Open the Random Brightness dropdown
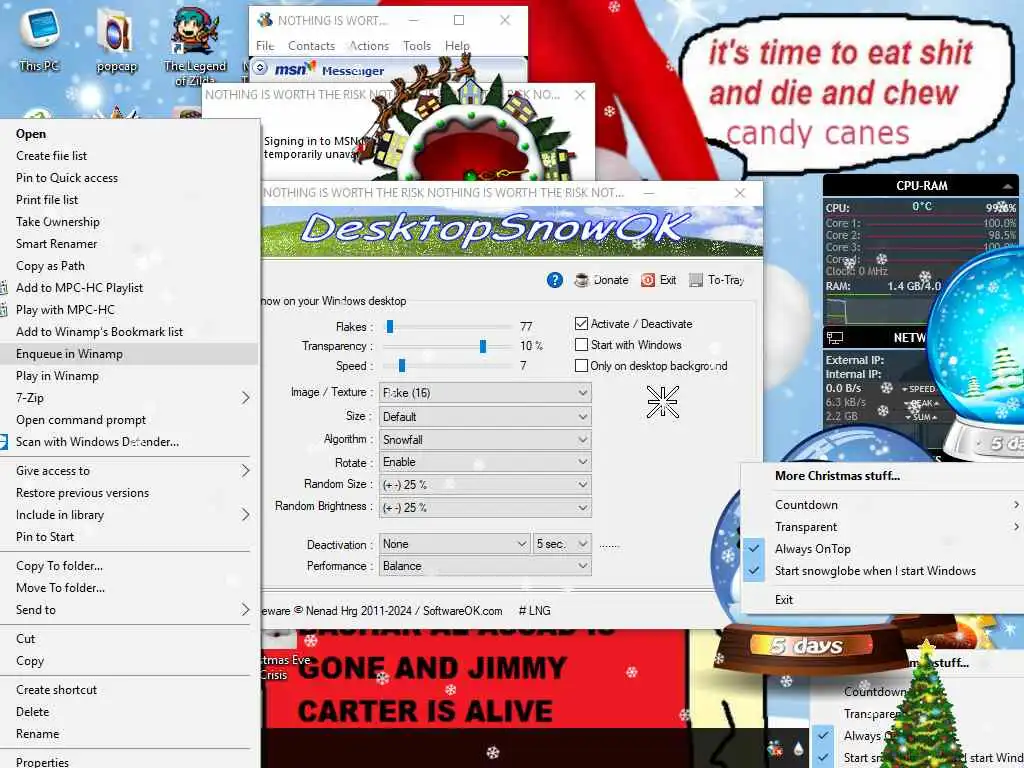 (x=485, y=507)
